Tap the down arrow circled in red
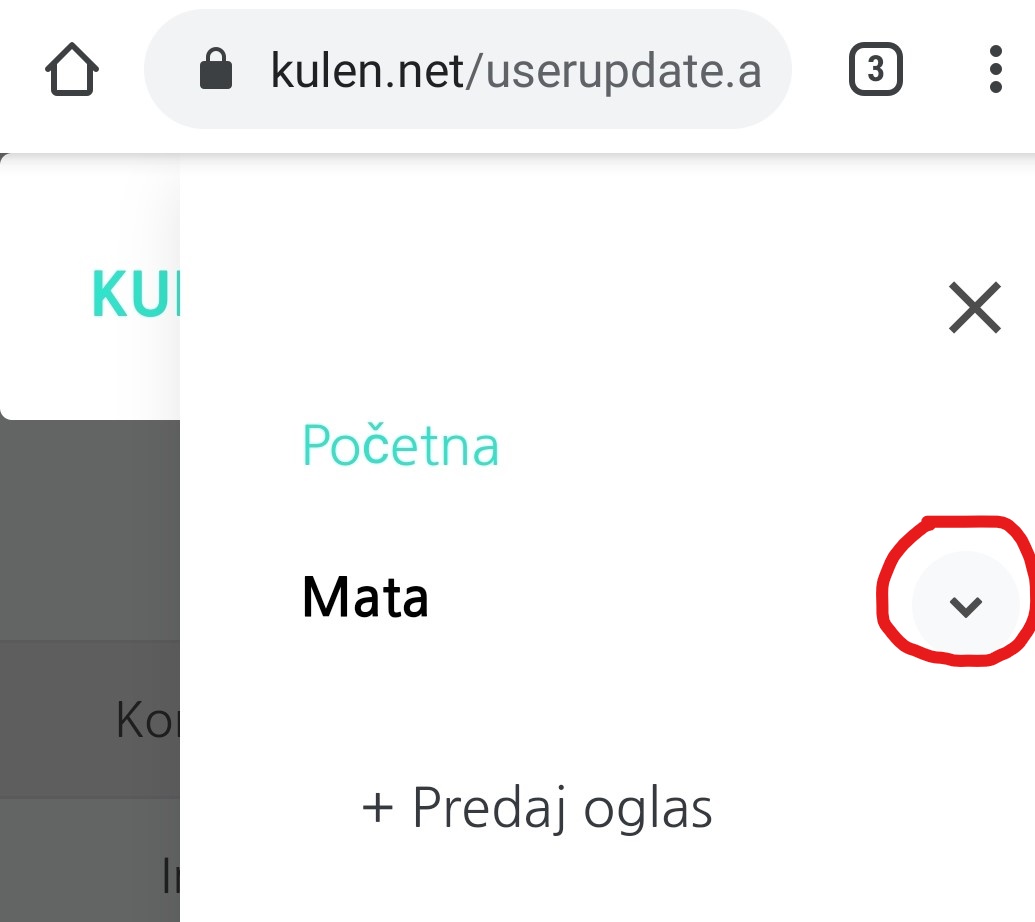This screenshot has width=1035, height=922. [x=965, y=605]
